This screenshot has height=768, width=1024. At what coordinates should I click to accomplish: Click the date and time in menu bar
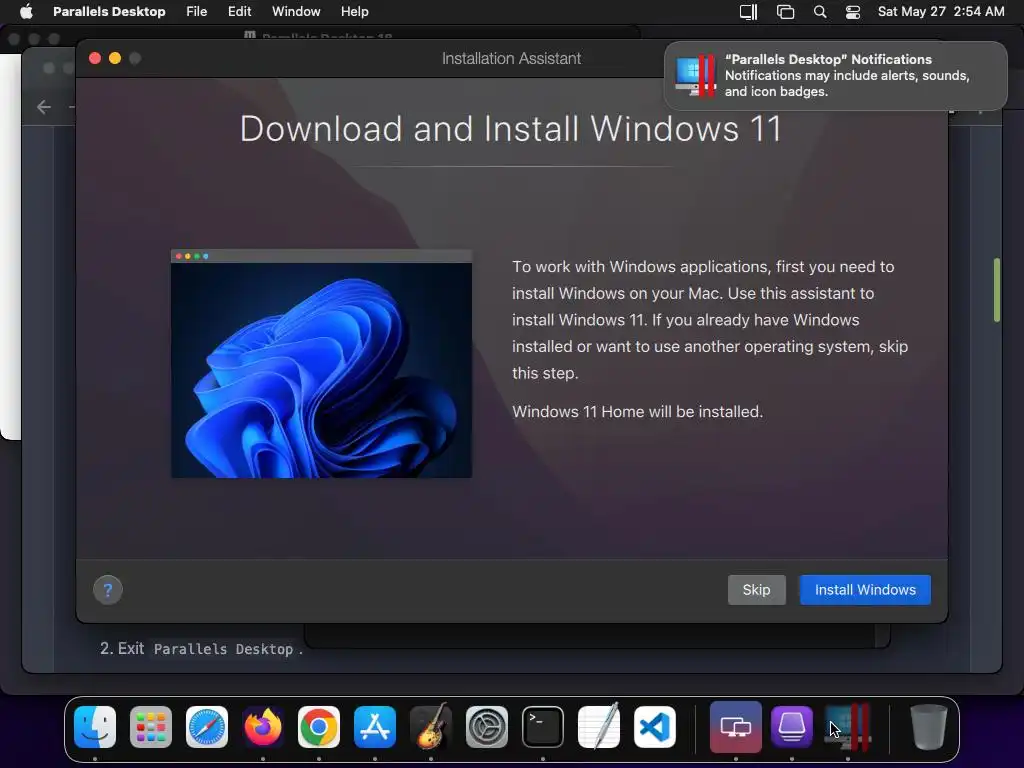coord(941,11)
